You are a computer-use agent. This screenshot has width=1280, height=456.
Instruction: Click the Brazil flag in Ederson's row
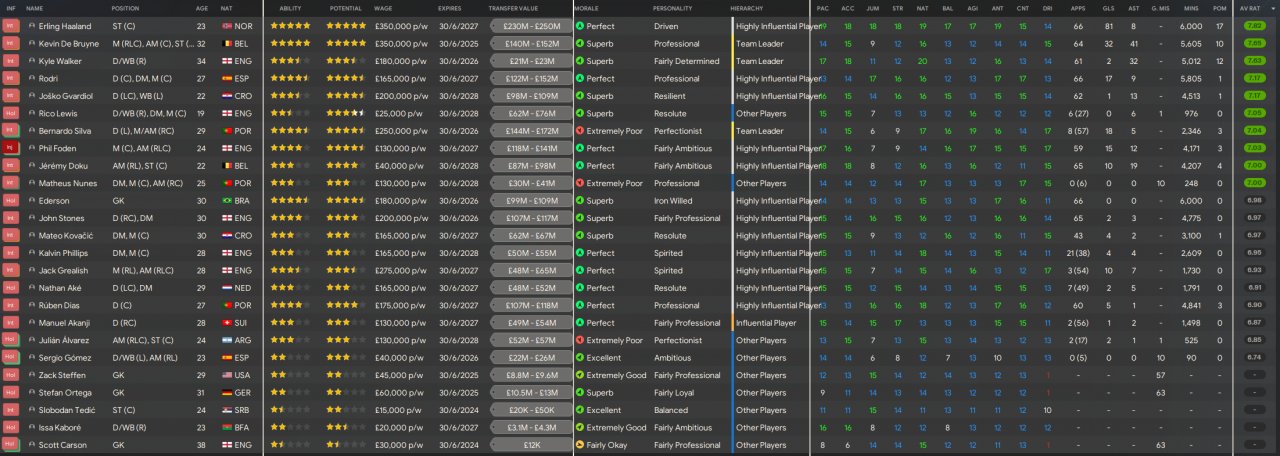(x=227, y=201)
